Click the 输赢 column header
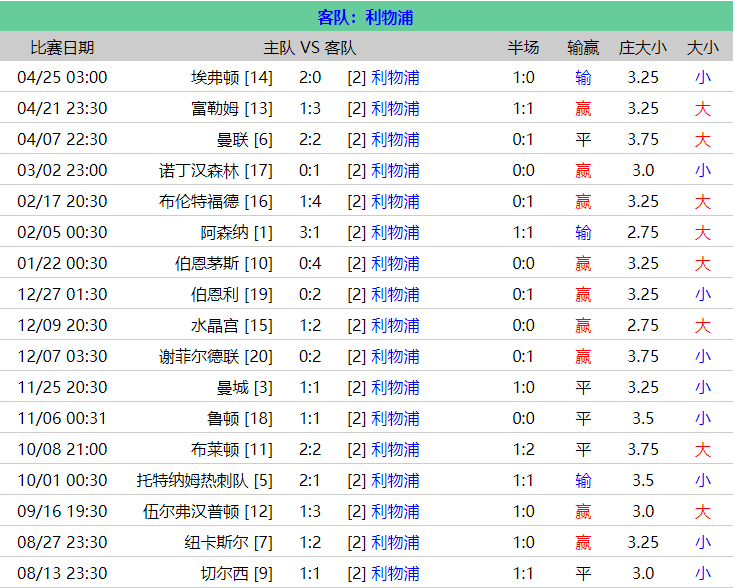The width and height of the screenshot is (735, 588). click(583, 47)
